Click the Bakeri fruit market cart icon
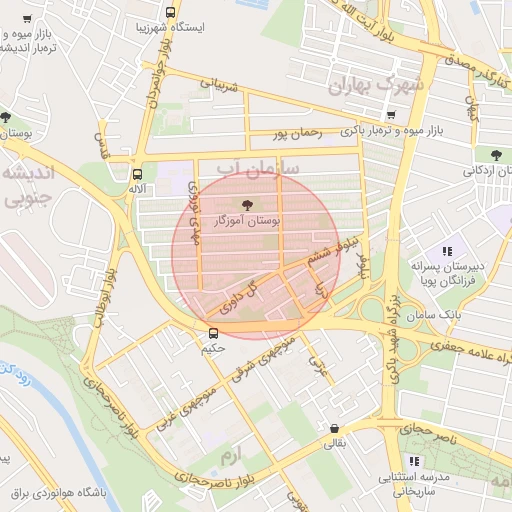The width and height of the screenshot is (512, 512). 391,115
